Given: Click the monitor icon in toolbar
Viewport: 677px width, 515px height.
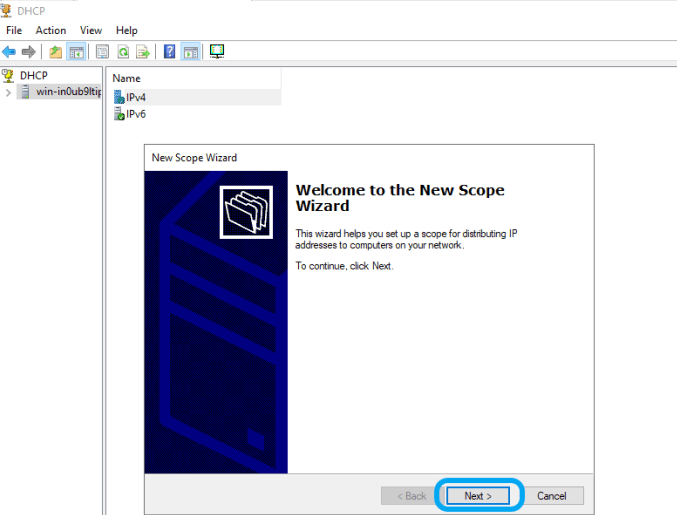Looking at the screenshot, I should pyautogui.click(x=217, y=51).
